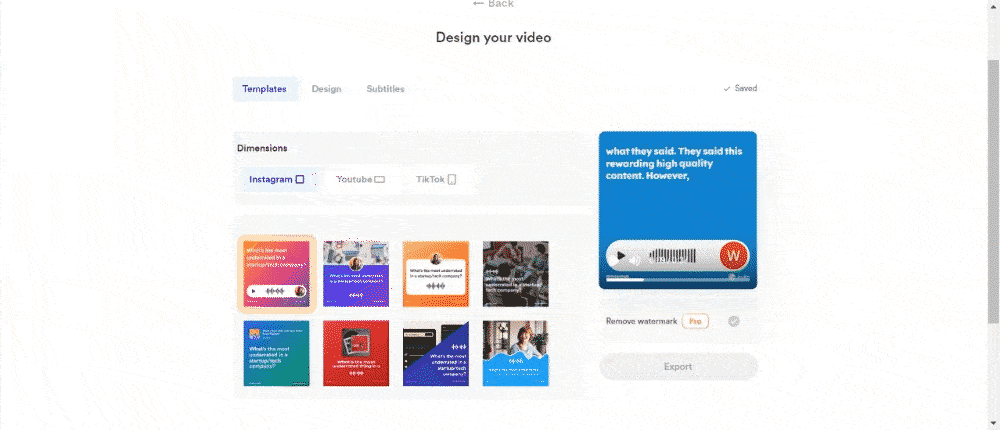1000x430 pixels.
Task: Choose the red template thumbnail
Action: (356, 353)
